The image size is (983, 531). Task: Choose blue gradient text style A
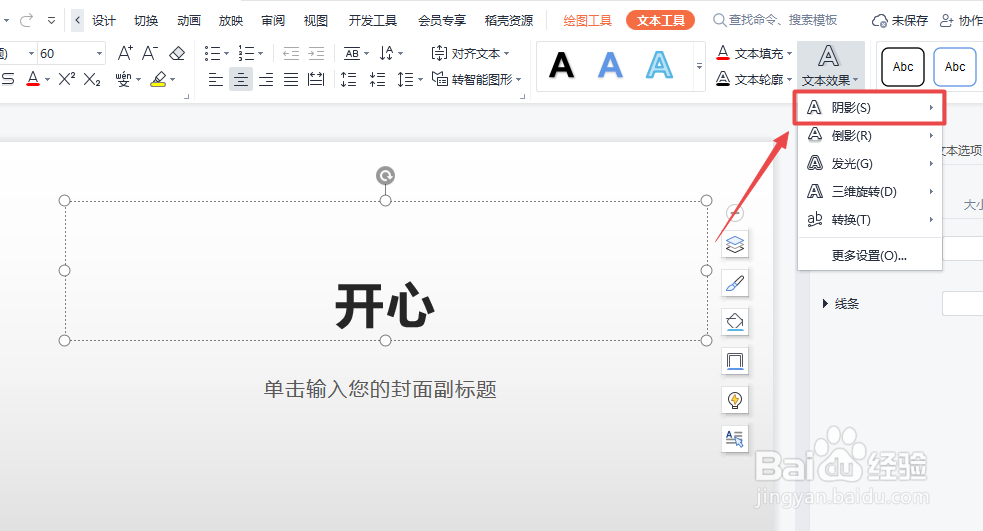[610, 65]
